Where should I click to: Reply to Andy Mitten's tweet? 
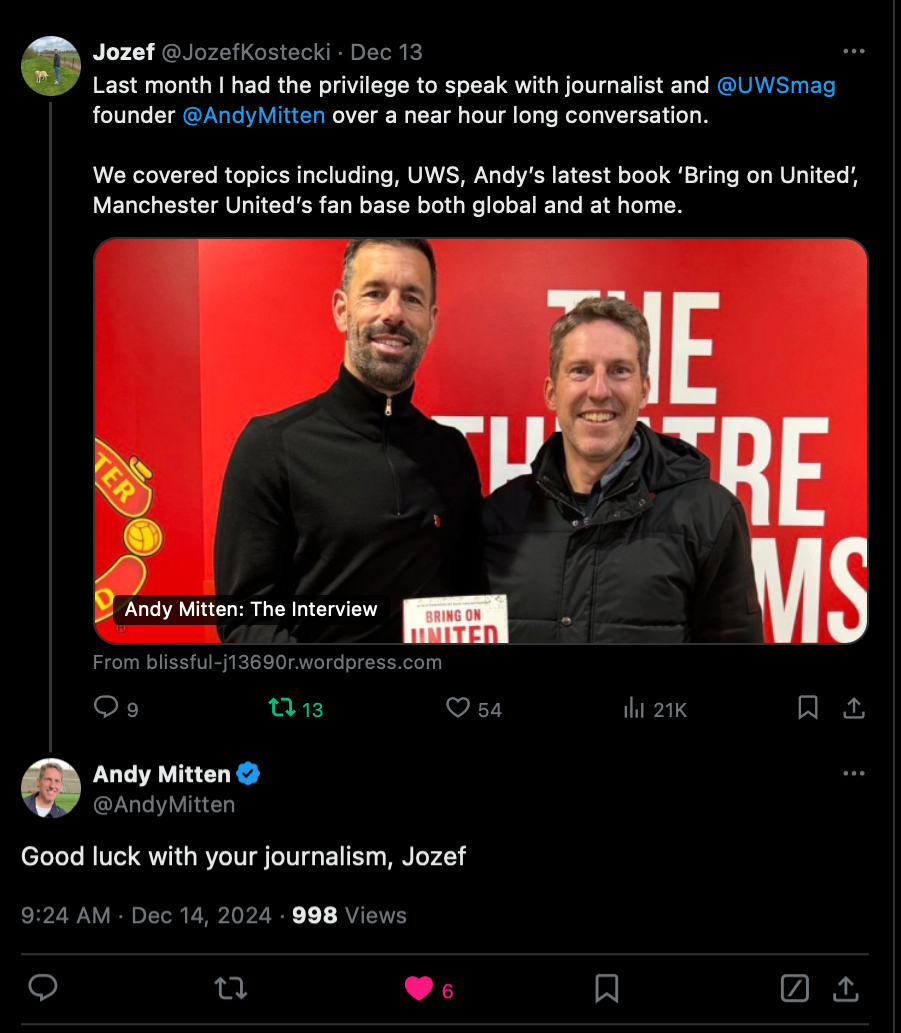[43, 988]
